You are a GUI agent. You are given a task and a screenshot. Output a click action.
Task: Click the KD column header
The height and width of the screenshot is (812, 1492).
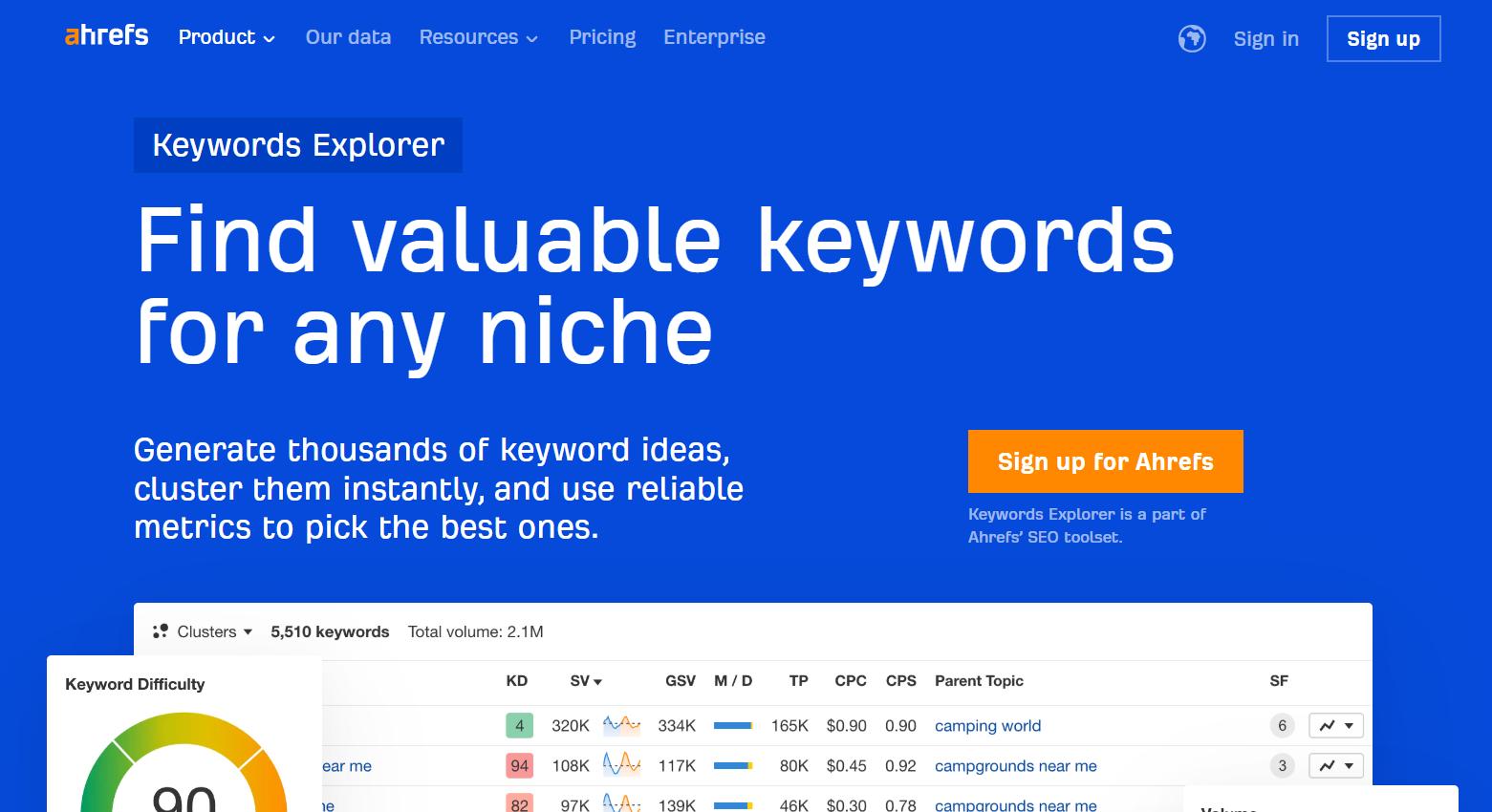point(517,681)
